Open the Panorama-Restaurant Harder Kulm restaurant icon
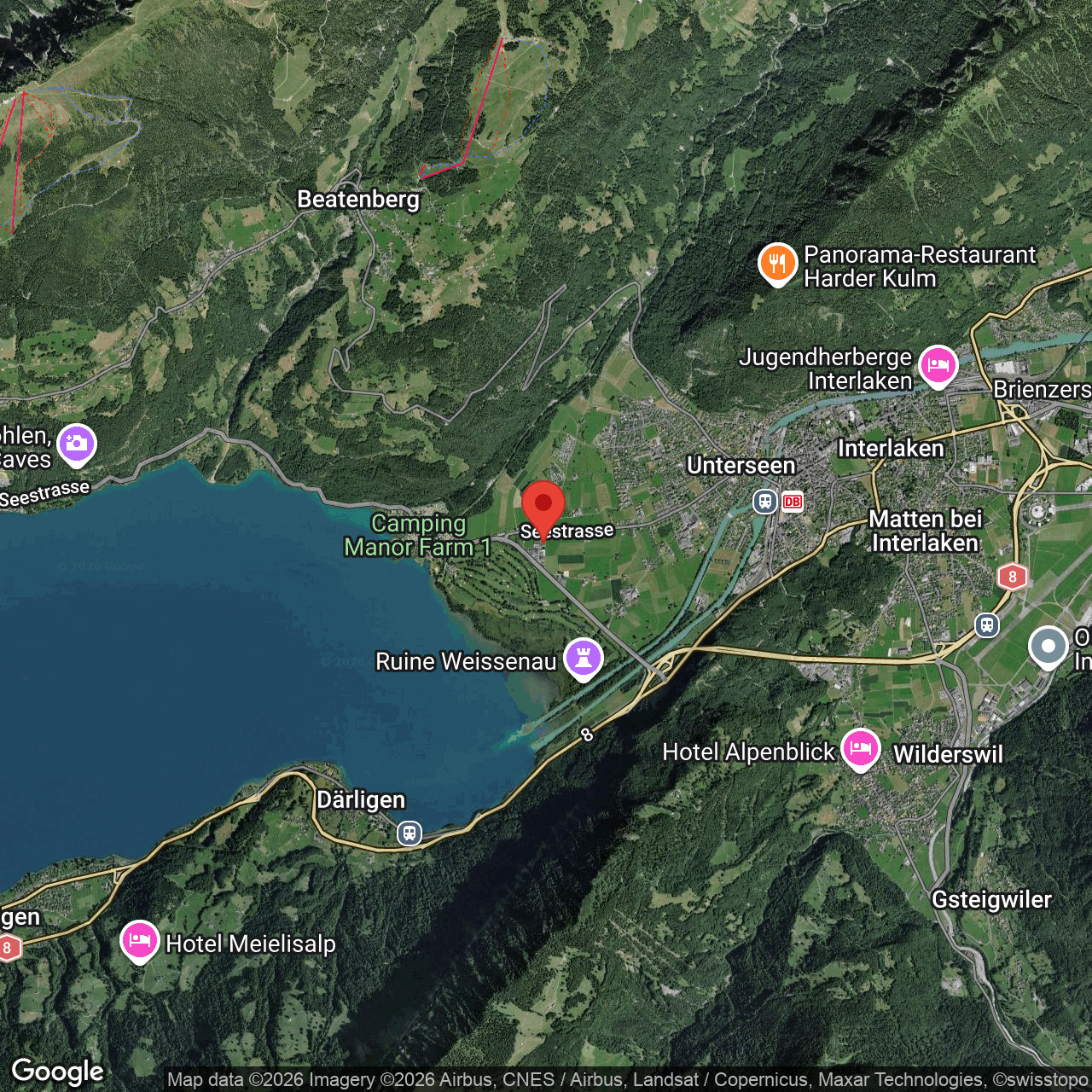The height and width of the screenshot is (1092, 1092). point(778,264)
